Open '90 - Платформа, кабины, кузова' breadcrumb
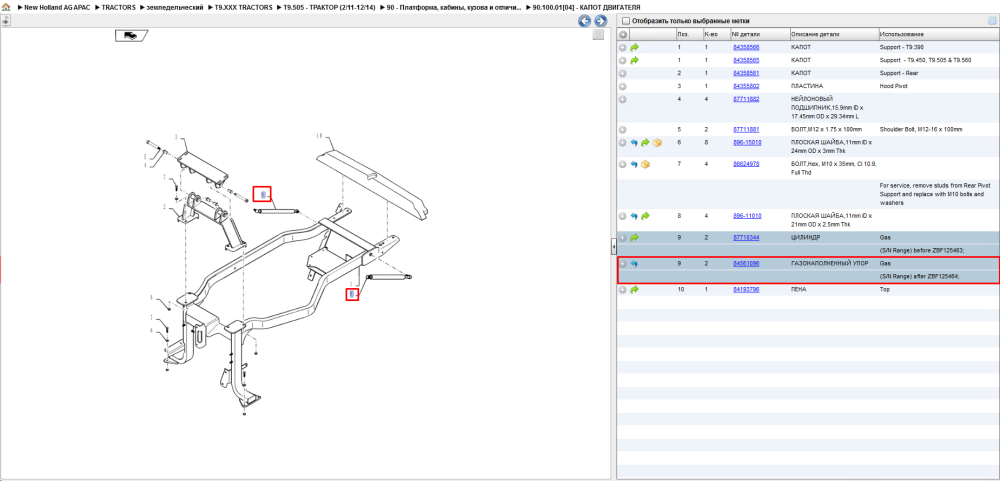 455,7
